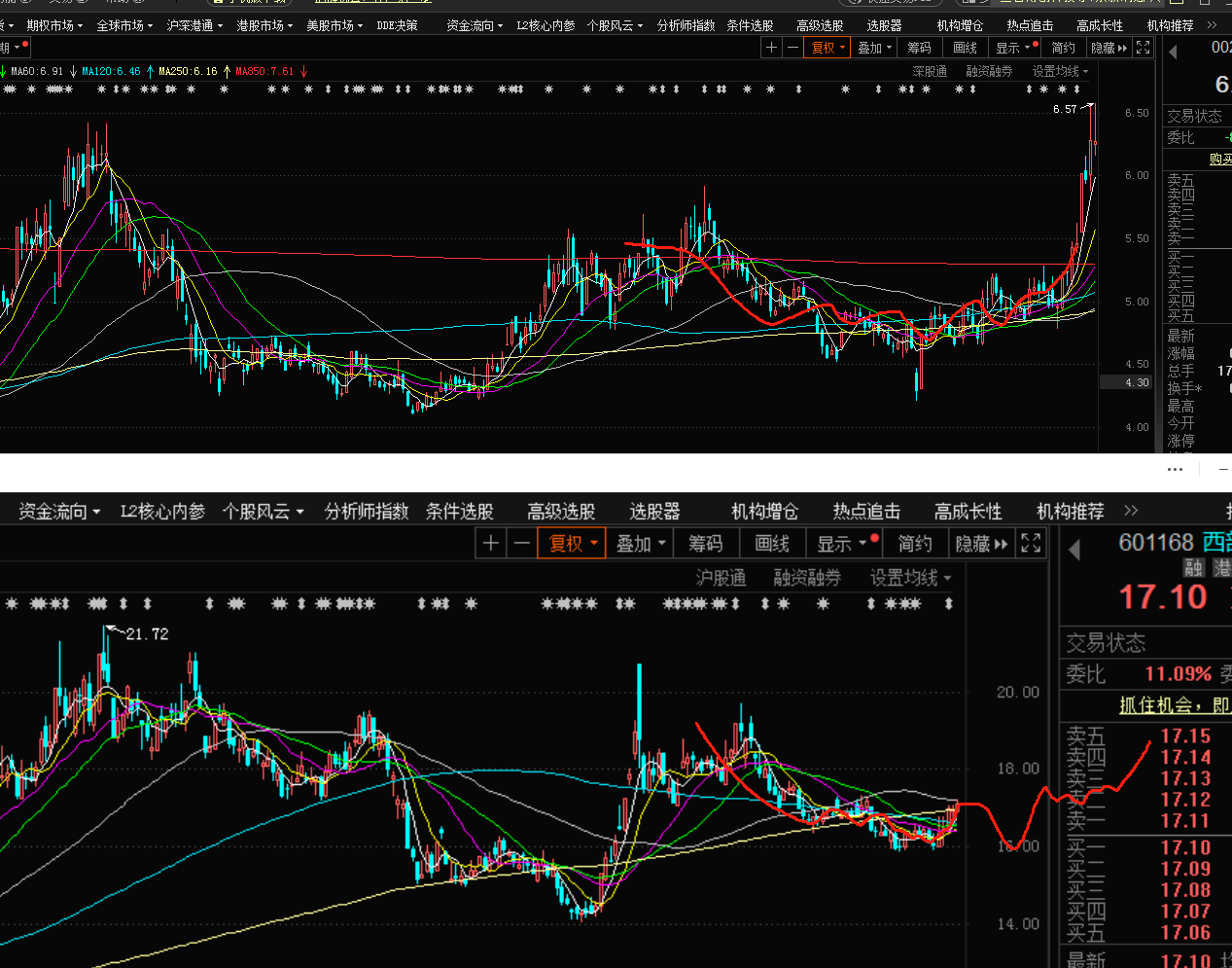Zoom in the upper chart with plus button
The height and width of the screenshot is (968, 1232).
(771, 48)
